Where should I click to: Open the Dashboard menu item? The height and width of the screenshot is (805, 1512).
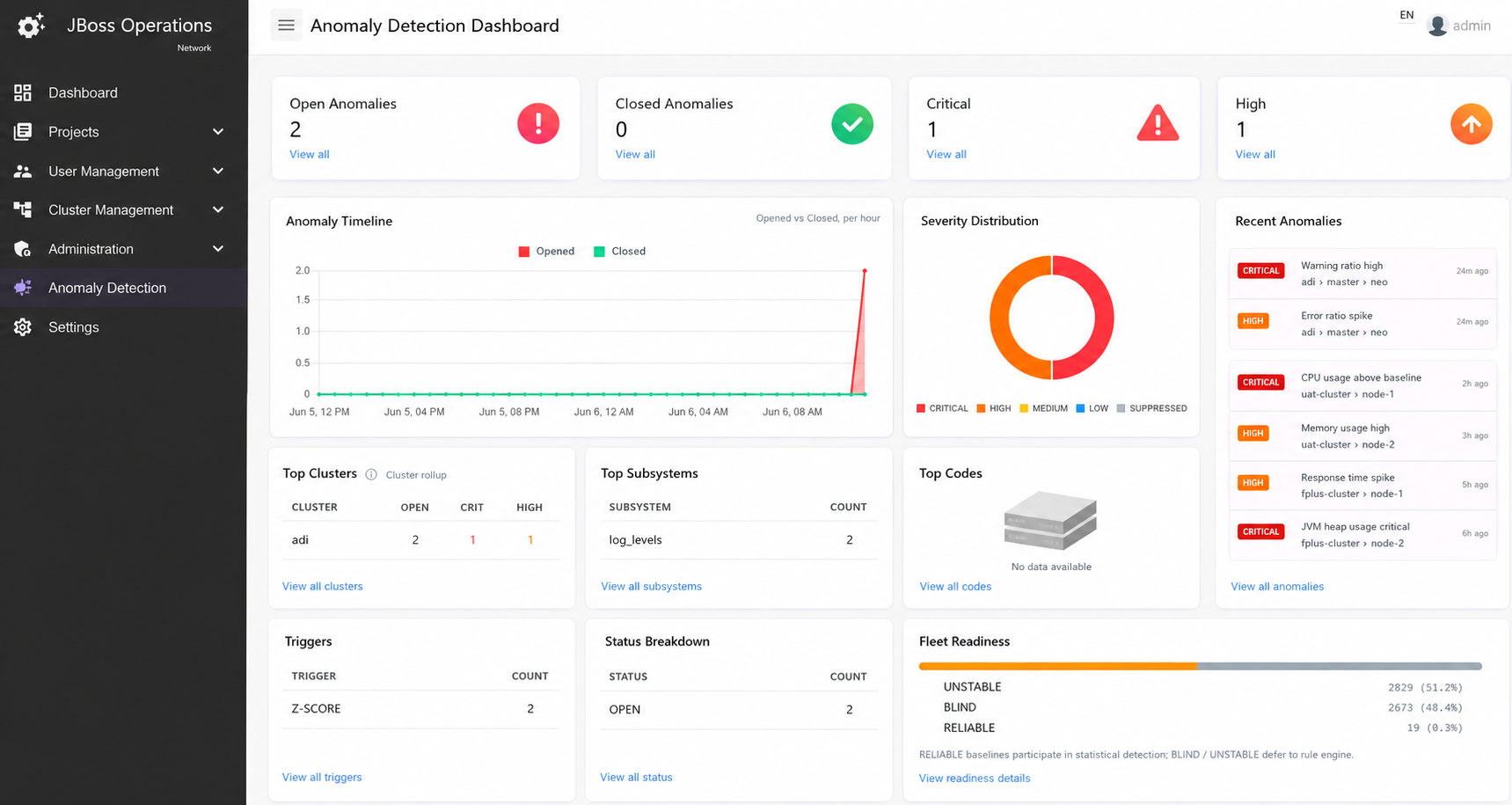tap(123, 92)
